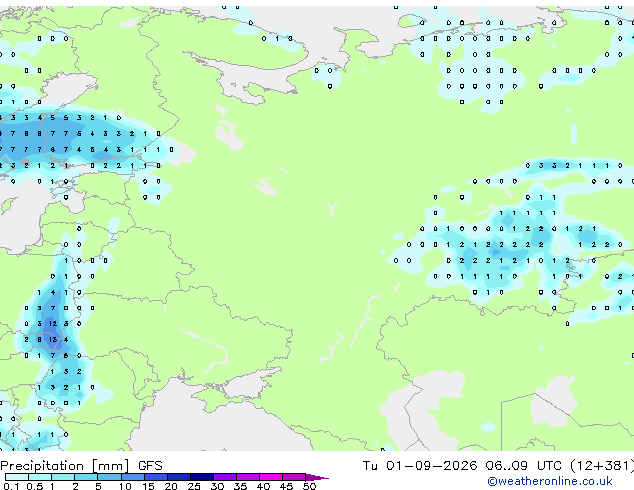Select the legend swatch between 2 and 5
Screen dimensions: 634x490
[86, 477]
